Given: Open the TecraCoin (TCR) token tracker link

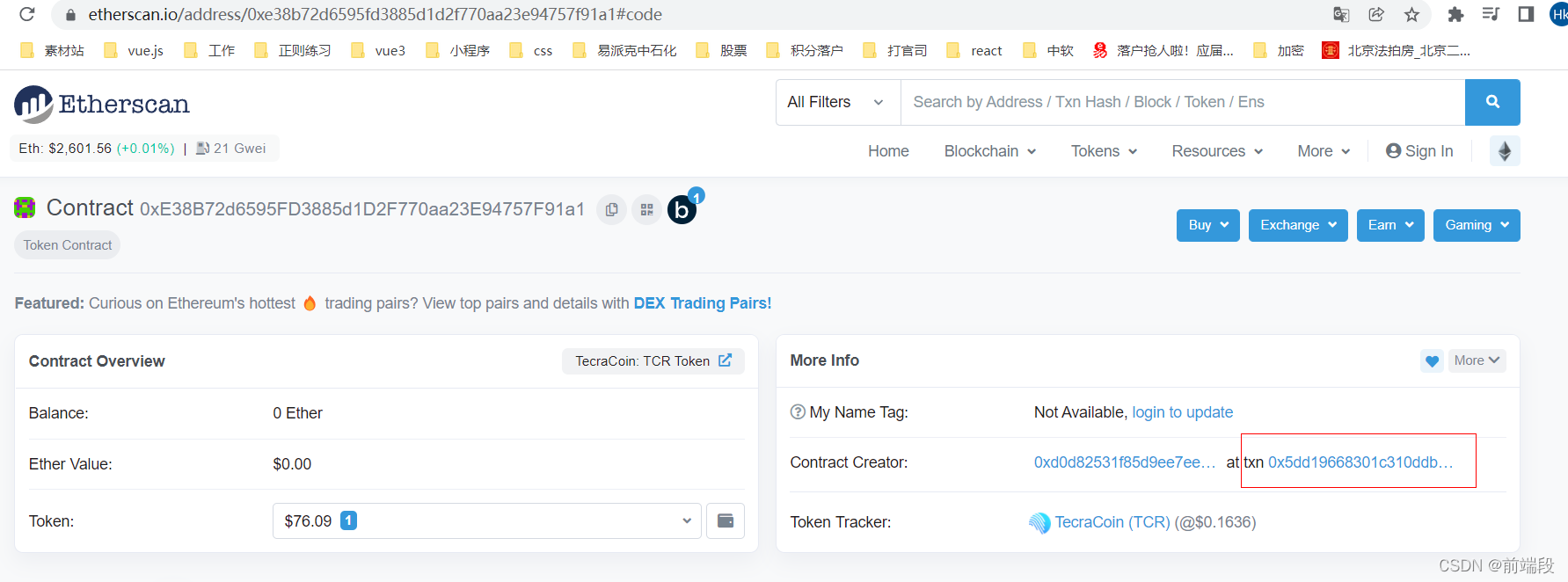Looking at the screenshot, I should (x=1112, y=522).
